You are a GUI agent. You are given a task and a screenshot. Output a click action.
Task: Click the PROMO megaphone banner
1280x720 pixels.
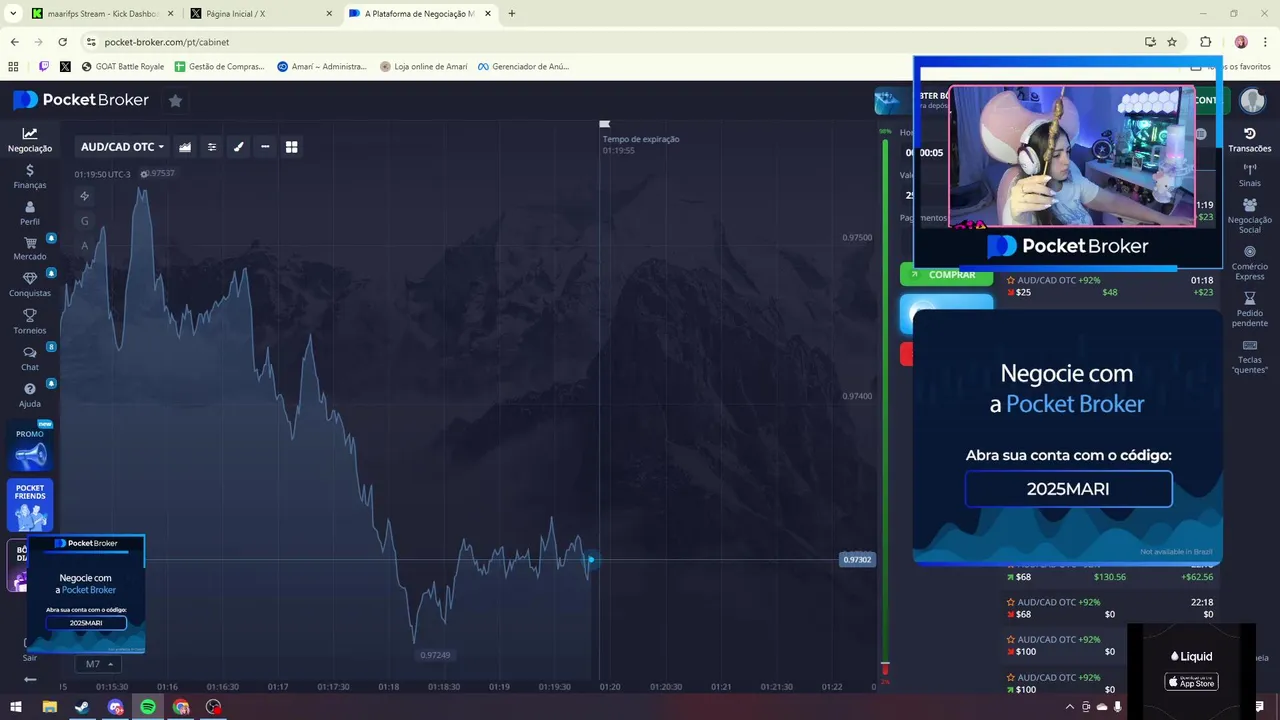click(30, 447)
